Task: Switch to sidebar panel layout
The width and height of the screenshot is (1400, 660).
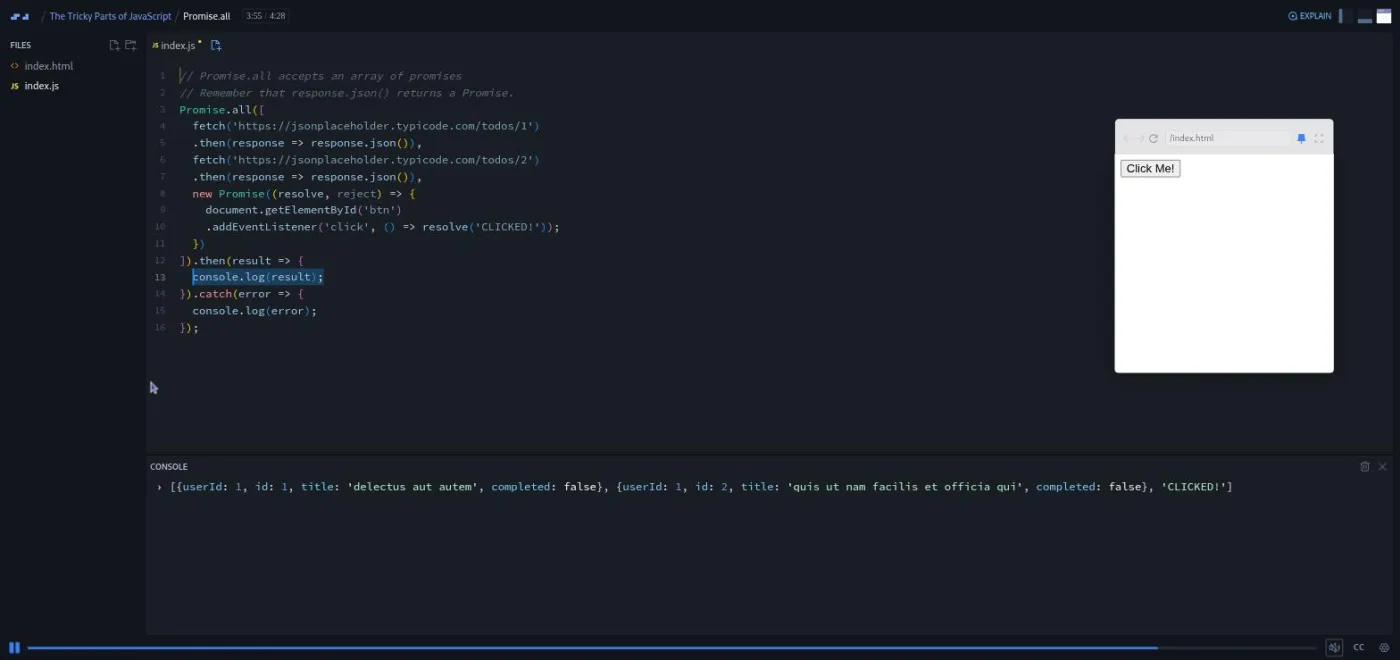Action: pos(1346,16)
